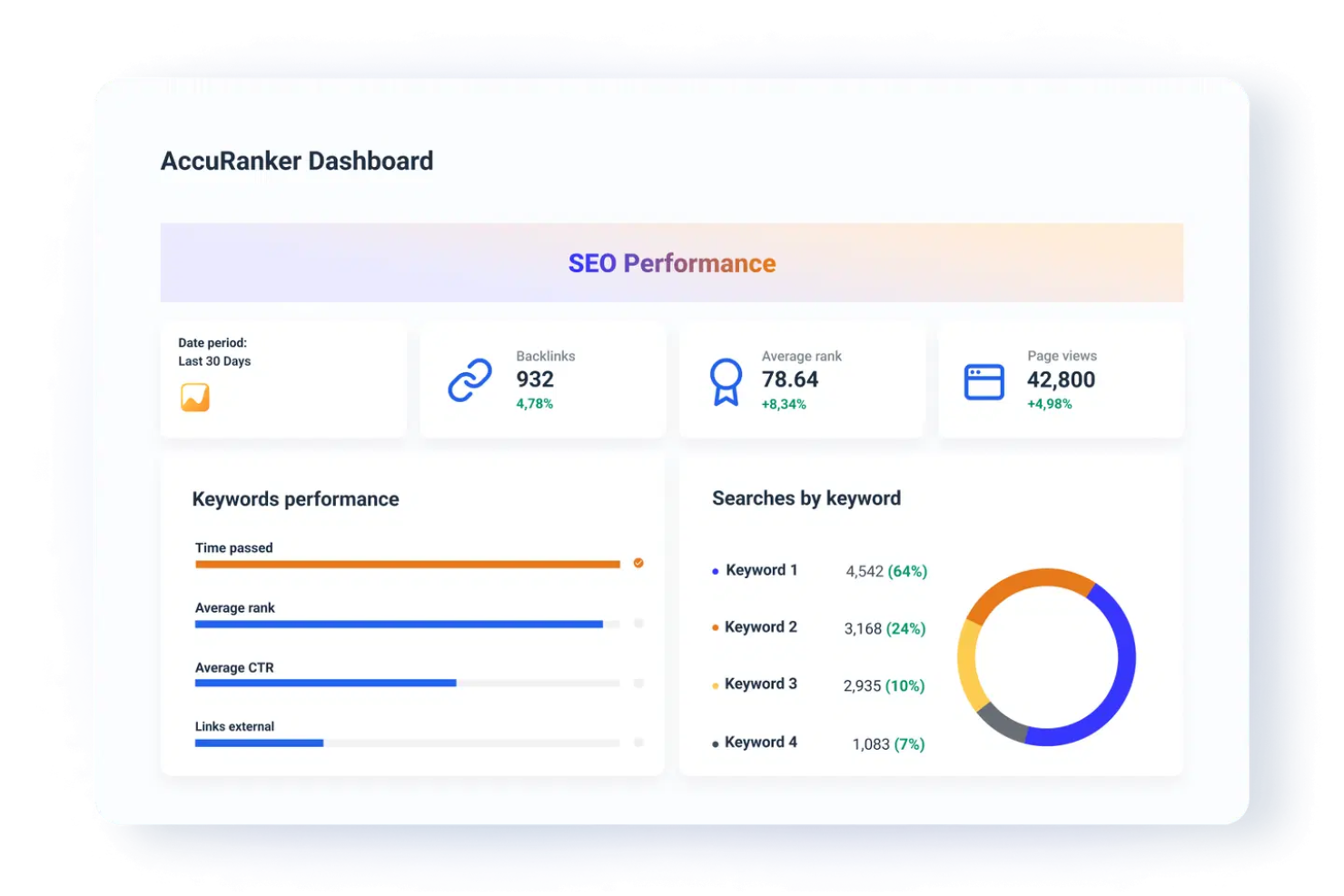
Task: Click the orange dot beside Keyword 2
Action: (714, 627)
